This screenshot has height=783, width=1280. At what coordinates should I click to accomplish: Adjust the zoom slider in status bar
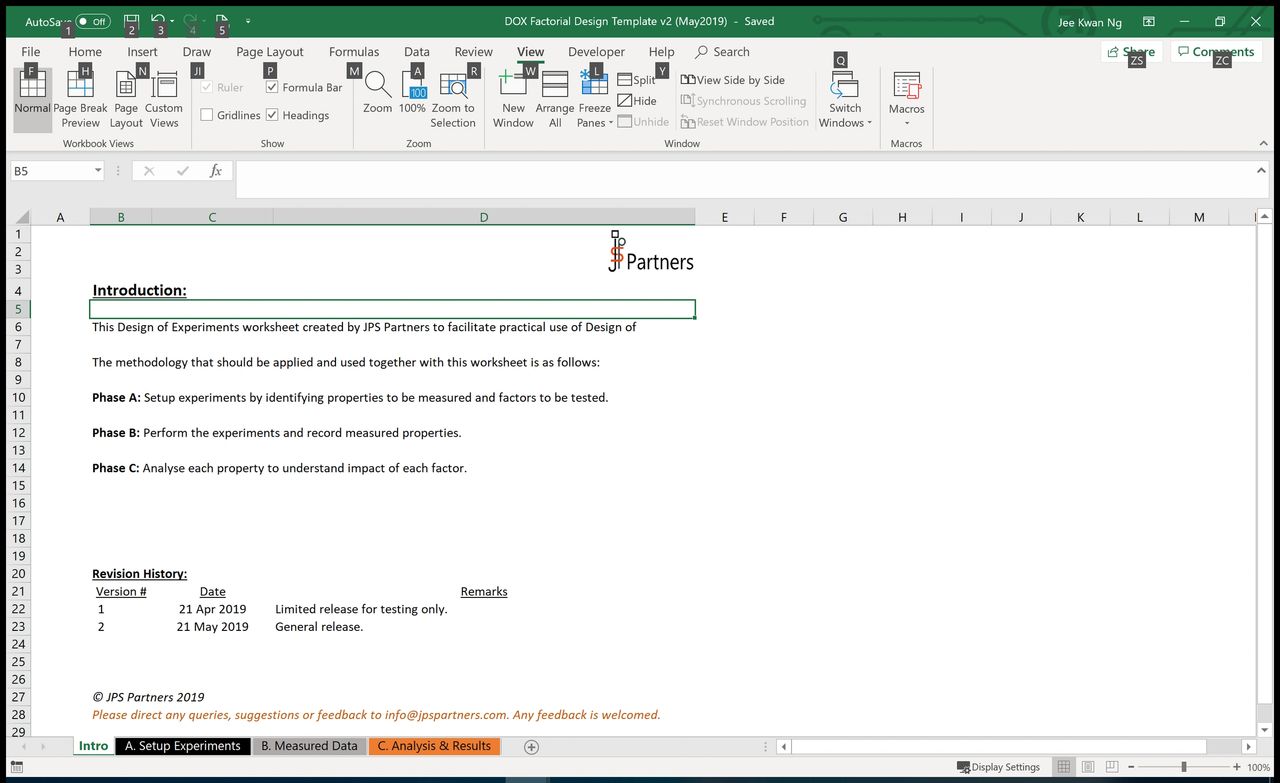pos(1184,767)
